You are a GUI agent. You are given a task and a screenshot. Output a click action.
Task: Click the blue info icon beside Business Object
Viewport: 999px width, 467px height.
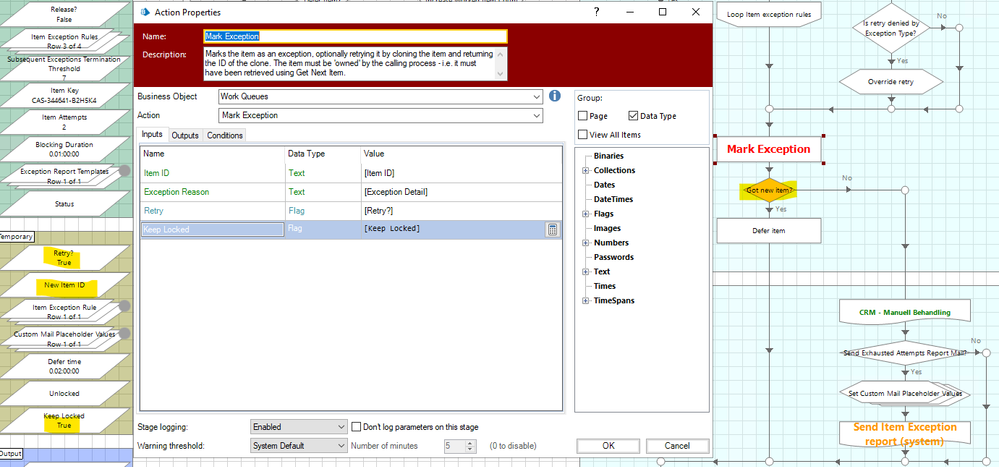click(554, 97)
